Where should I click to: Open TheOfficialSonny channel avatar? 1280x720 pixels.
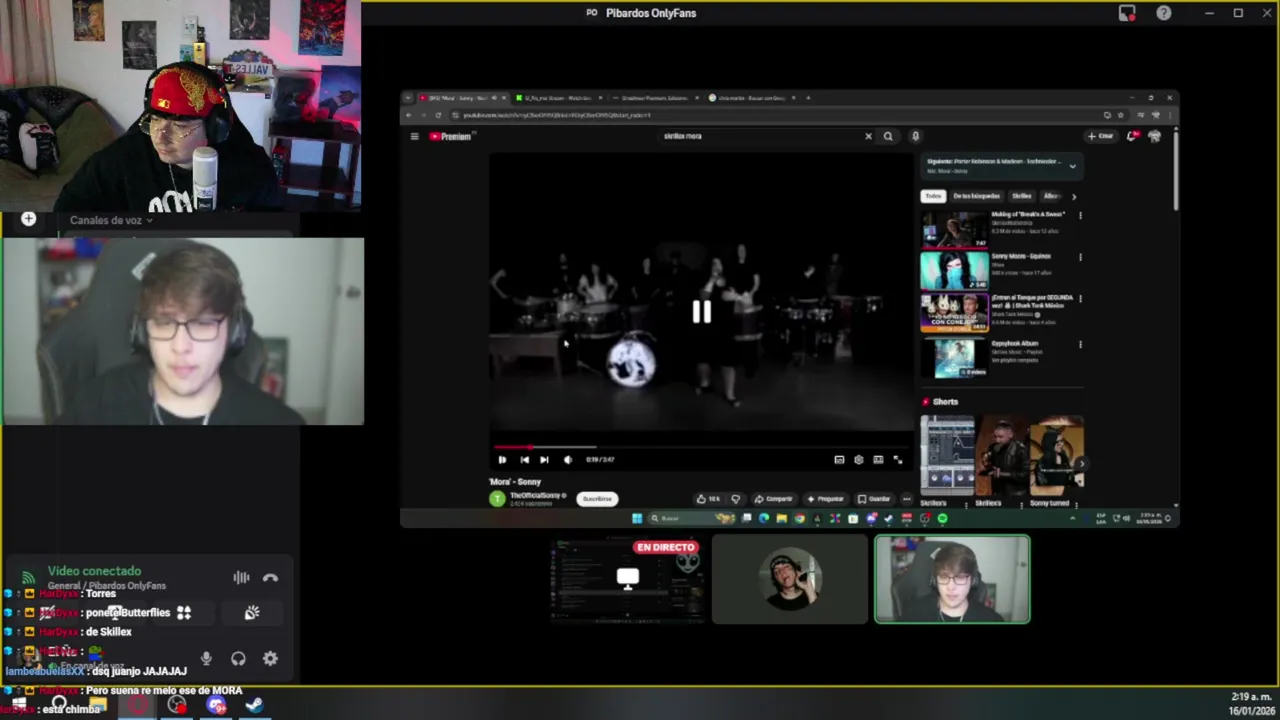click(x=497, y=498)
